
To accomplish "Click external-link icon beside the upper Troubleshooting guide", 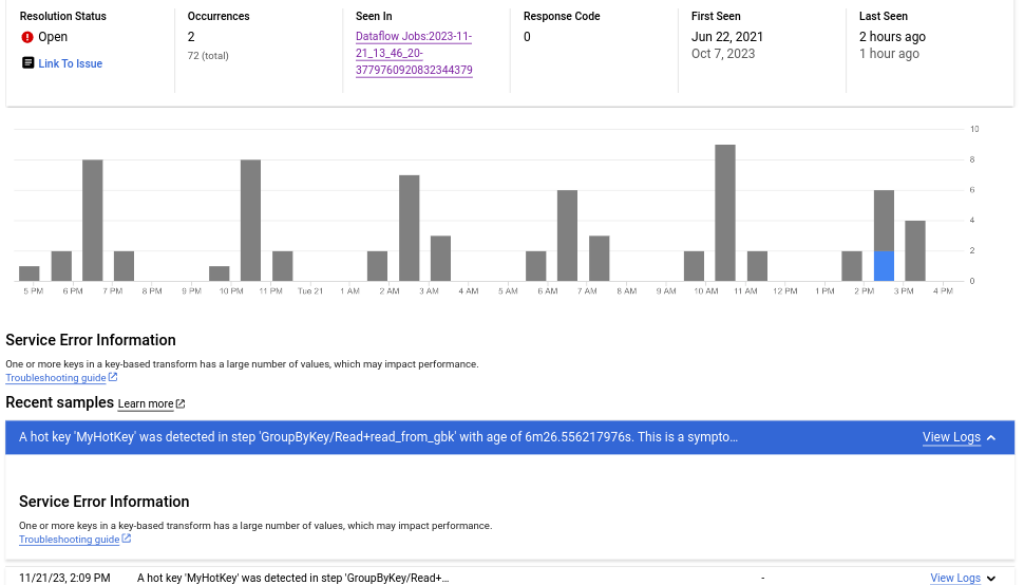I will pos(113,378).
